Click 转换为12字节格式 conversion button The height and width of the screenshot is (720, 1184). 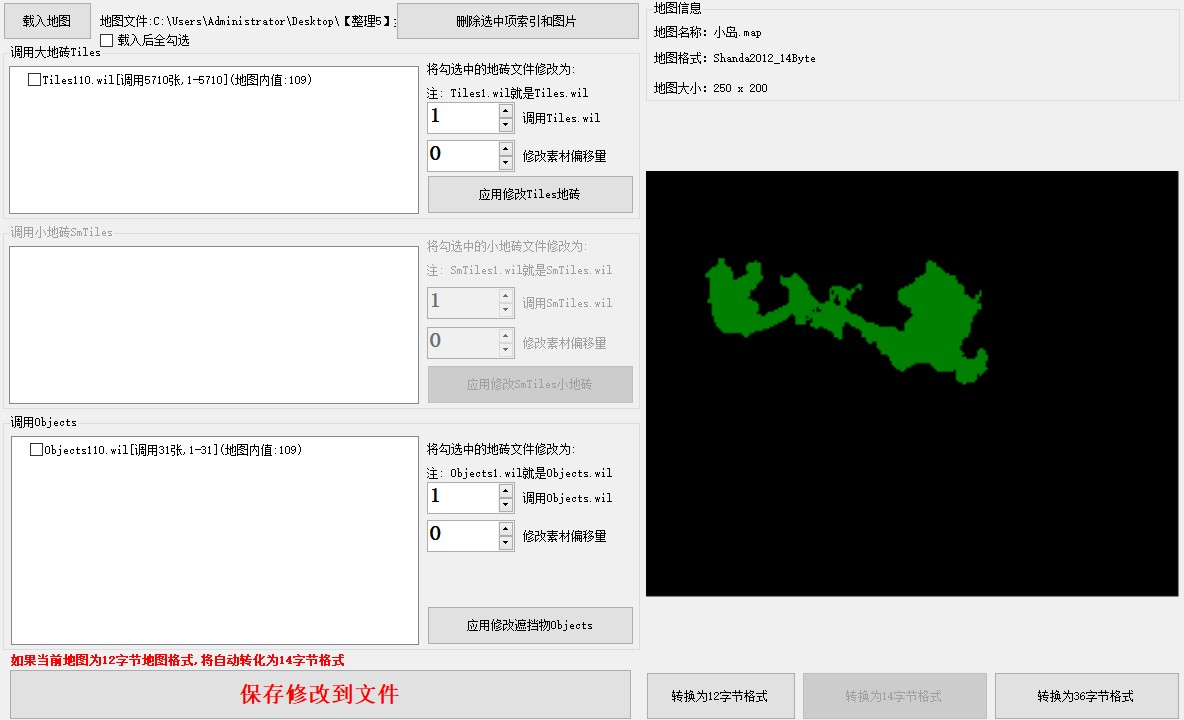[x=721, y=696]
